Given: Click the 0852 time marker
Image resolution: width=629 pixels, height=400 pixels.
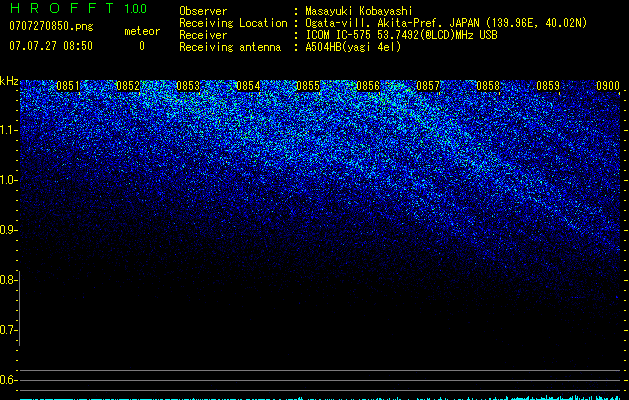Looking at the screenshot, I should (128, 86).
